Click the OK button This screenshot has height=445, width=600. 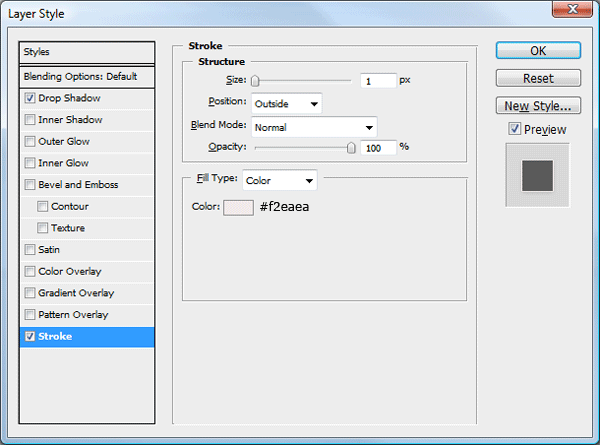538,51
